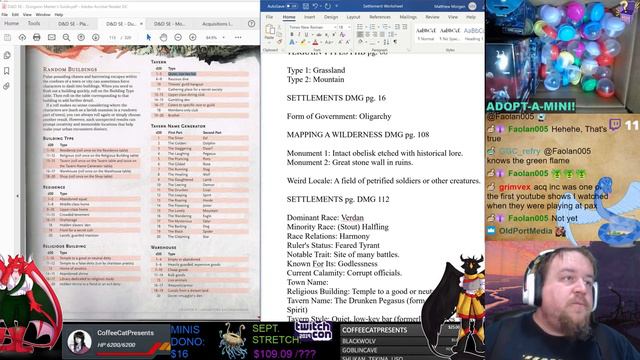
Task: Click the Save icon in Word title bar
Action: (x=306, y=6)
